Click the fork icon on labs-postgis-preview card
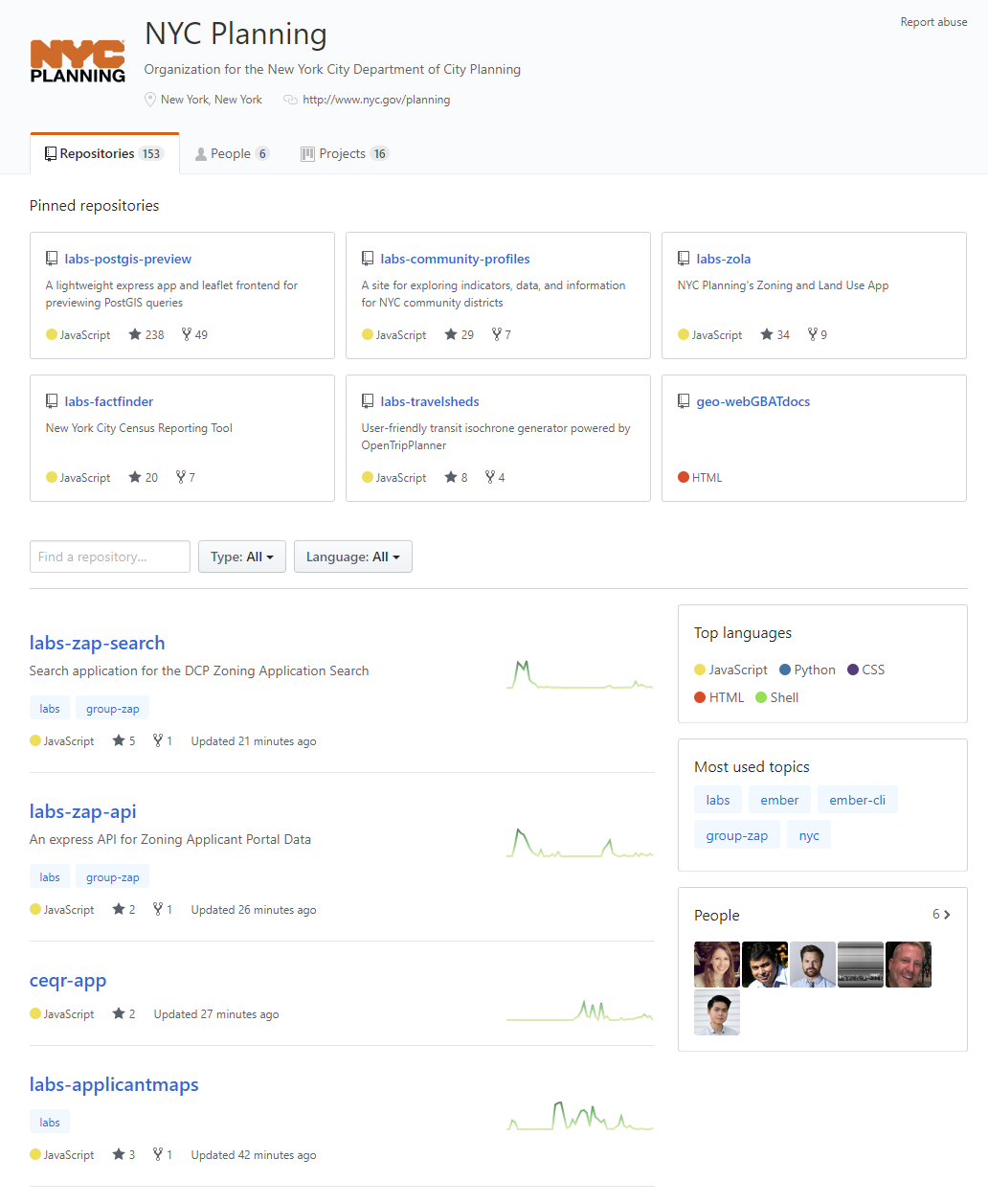Image resolution: width=988 pixels, height=1204 pixels. (187, 334)
